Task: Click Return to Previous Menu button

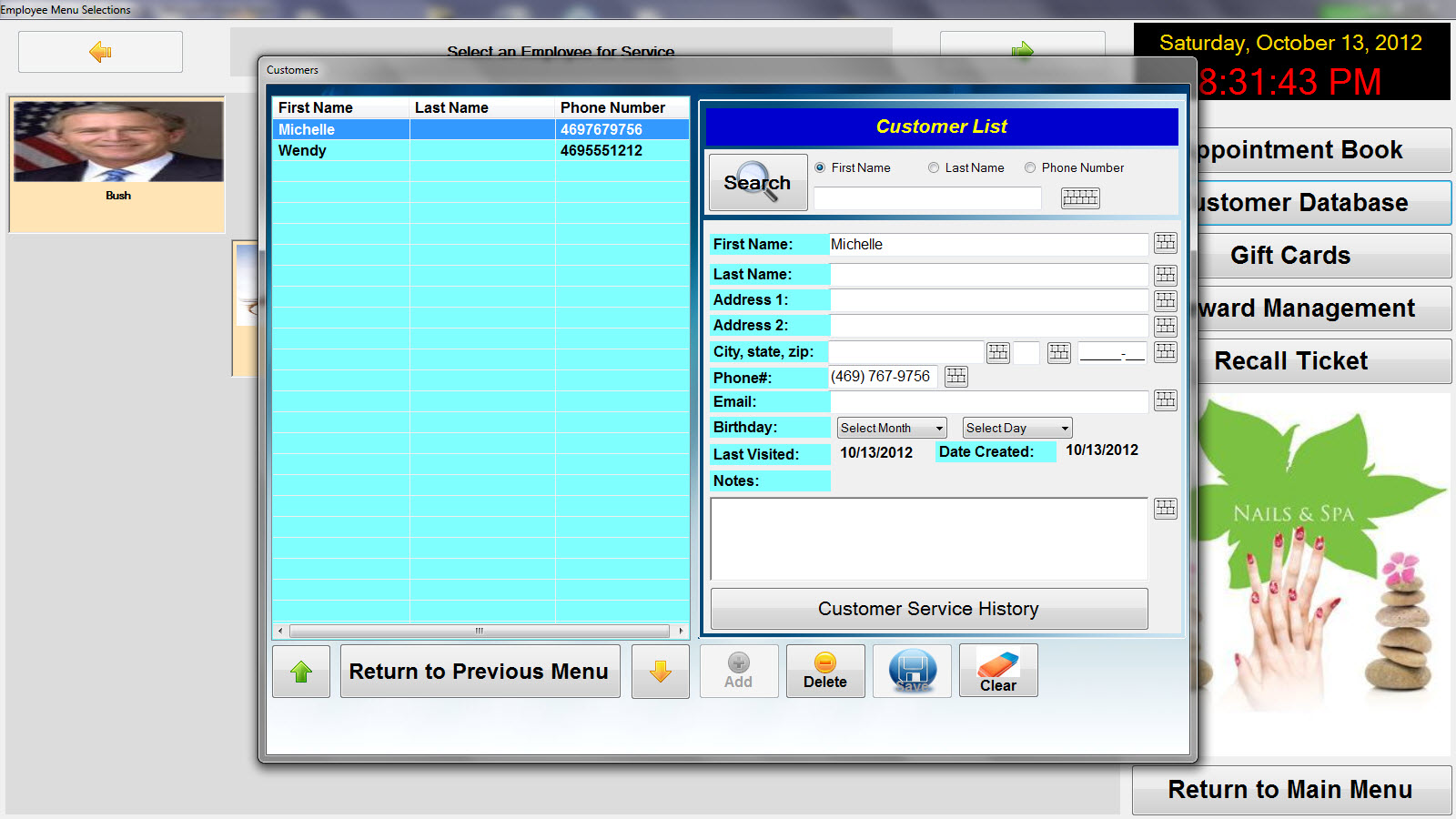Action: click(x=480, y=672)
